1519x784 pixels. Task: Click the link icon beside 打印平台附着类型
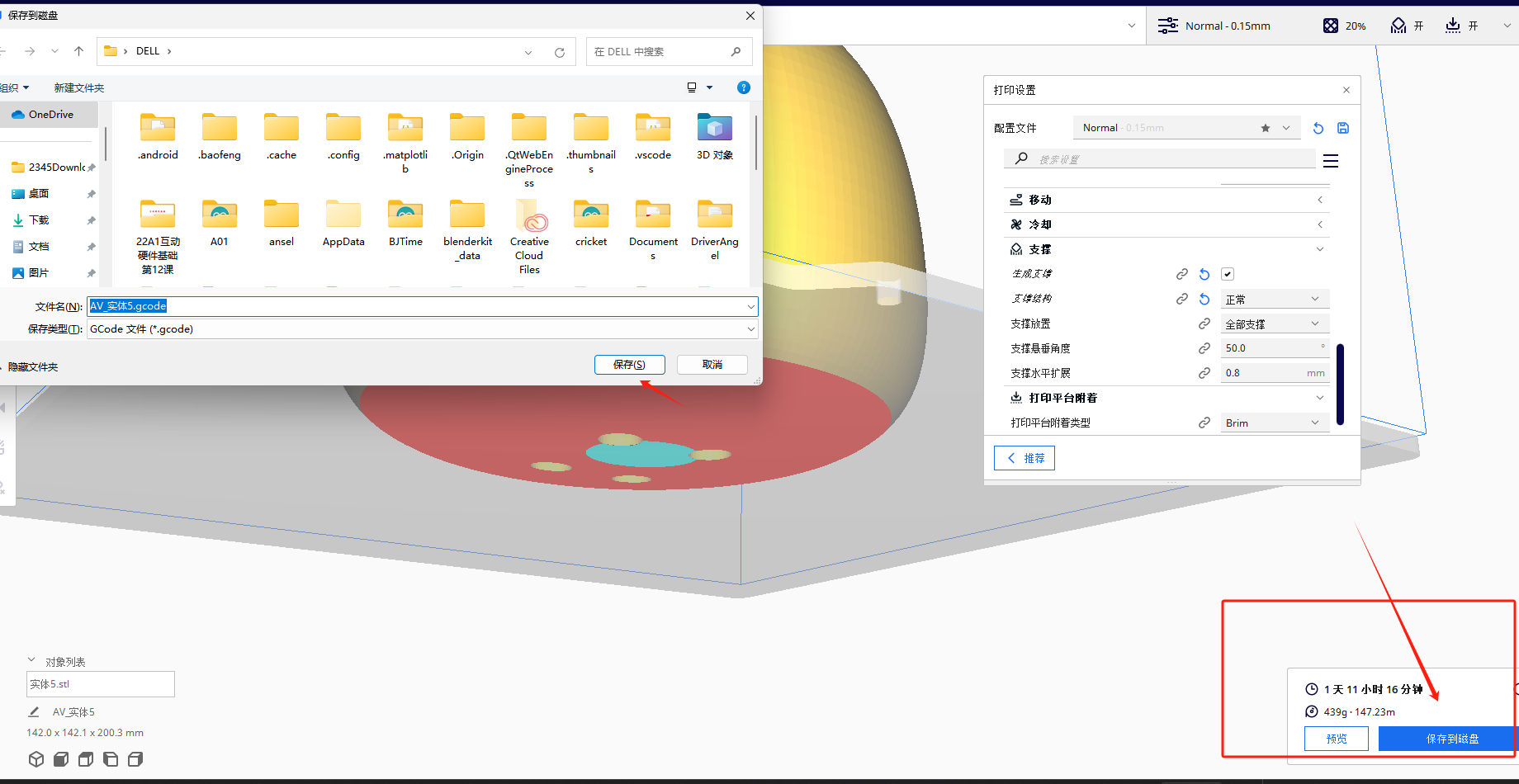(x=1204, y=423)
